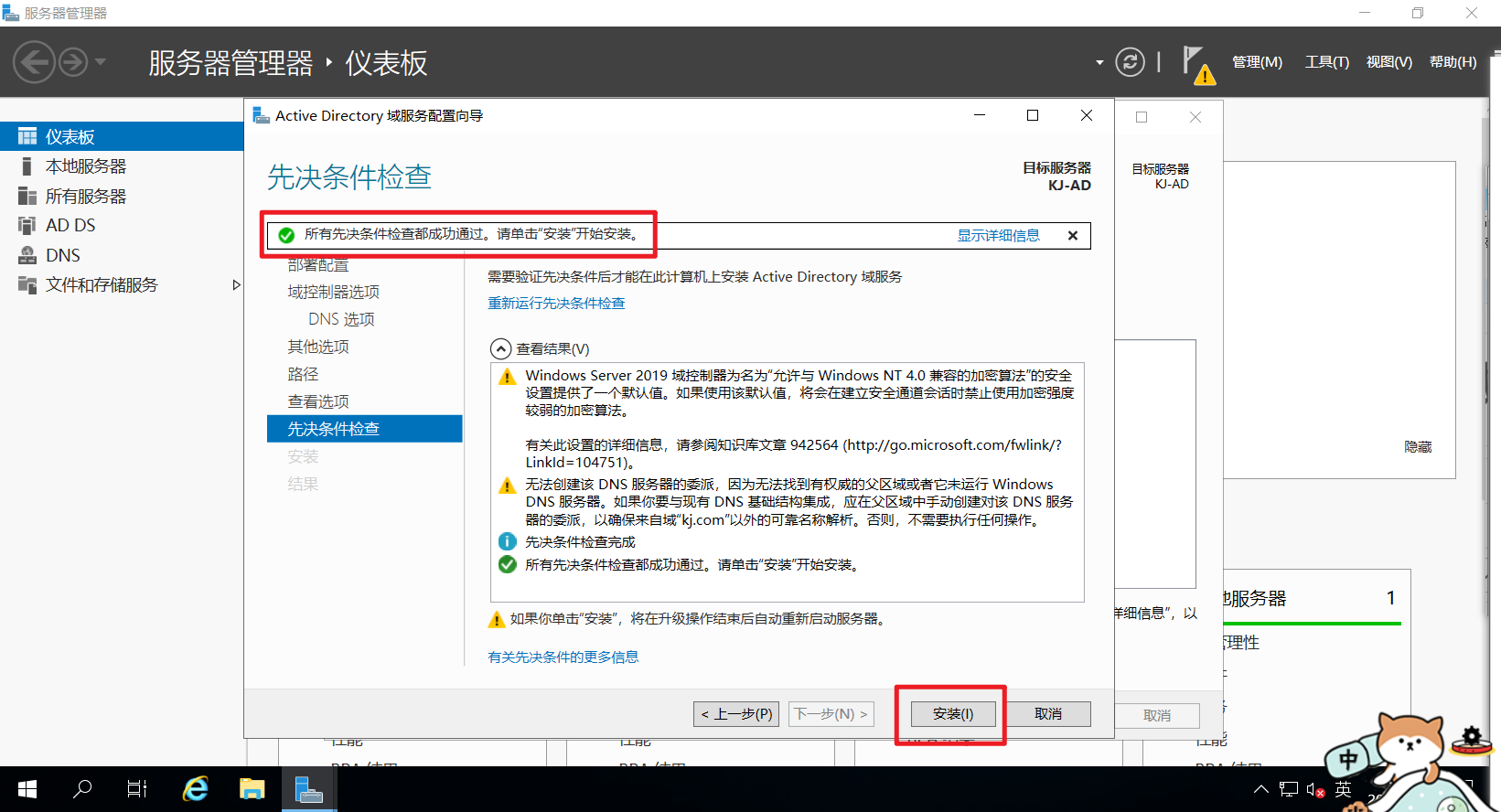Click the 所有服务器 sidebar icon

click(x=27, y=196)
